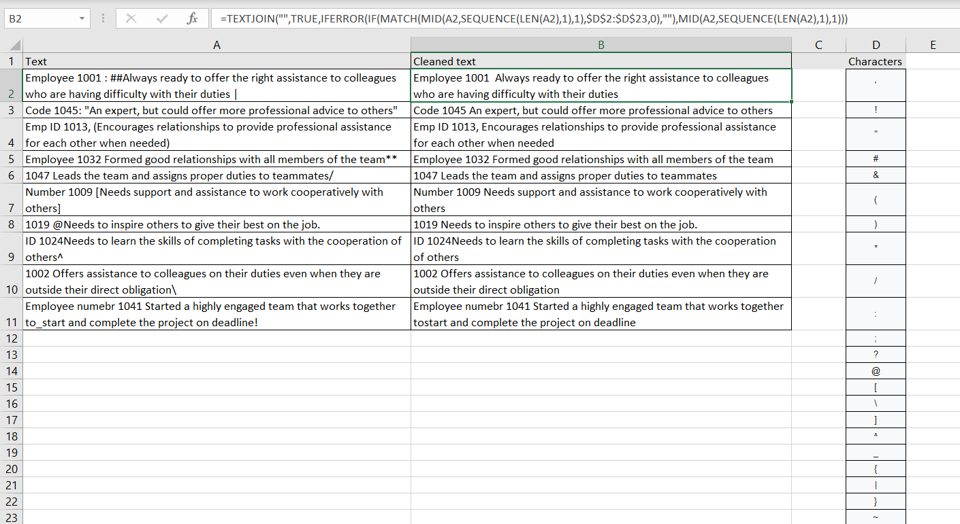Click the "Characters" header cell
Viewport: 960px width, 524px height.
coord(875,61)
